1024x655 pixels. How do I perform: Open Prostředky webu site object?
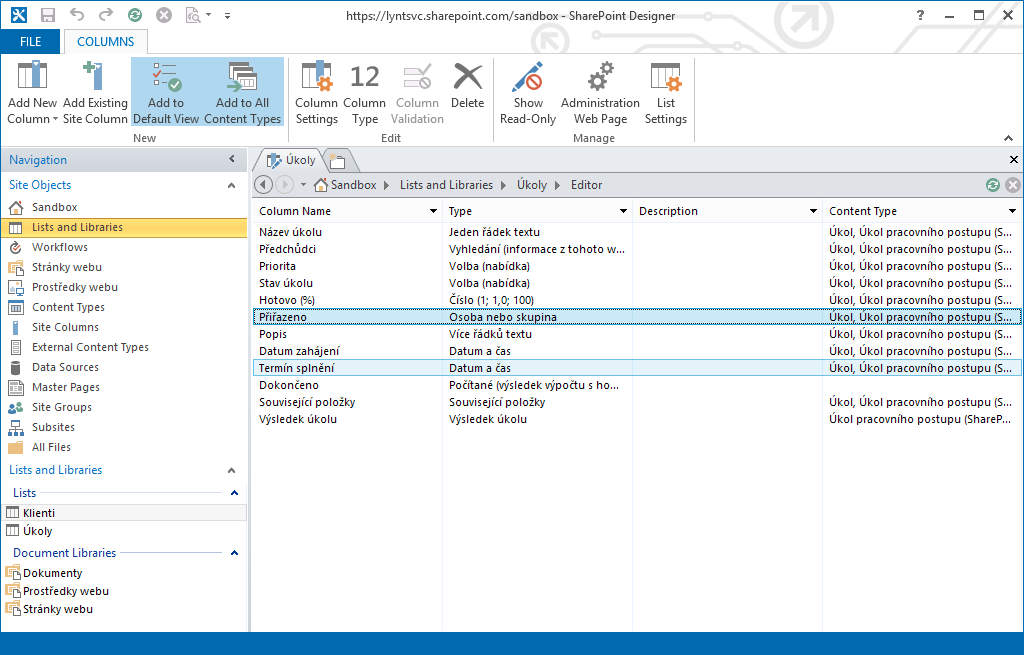(x=124, y=287)
